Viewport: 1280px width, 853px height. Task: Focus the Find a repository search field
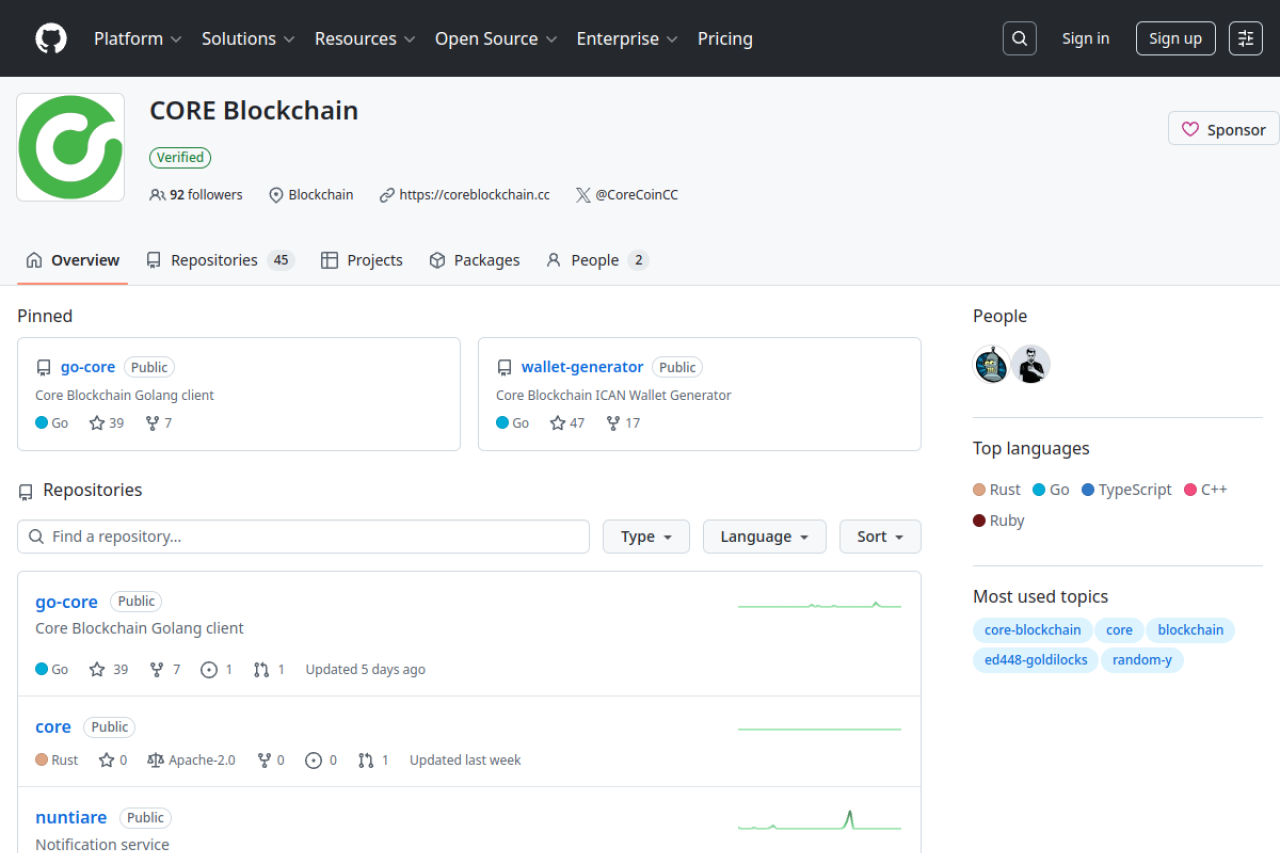pyautogui.click(x=303, y=537)
